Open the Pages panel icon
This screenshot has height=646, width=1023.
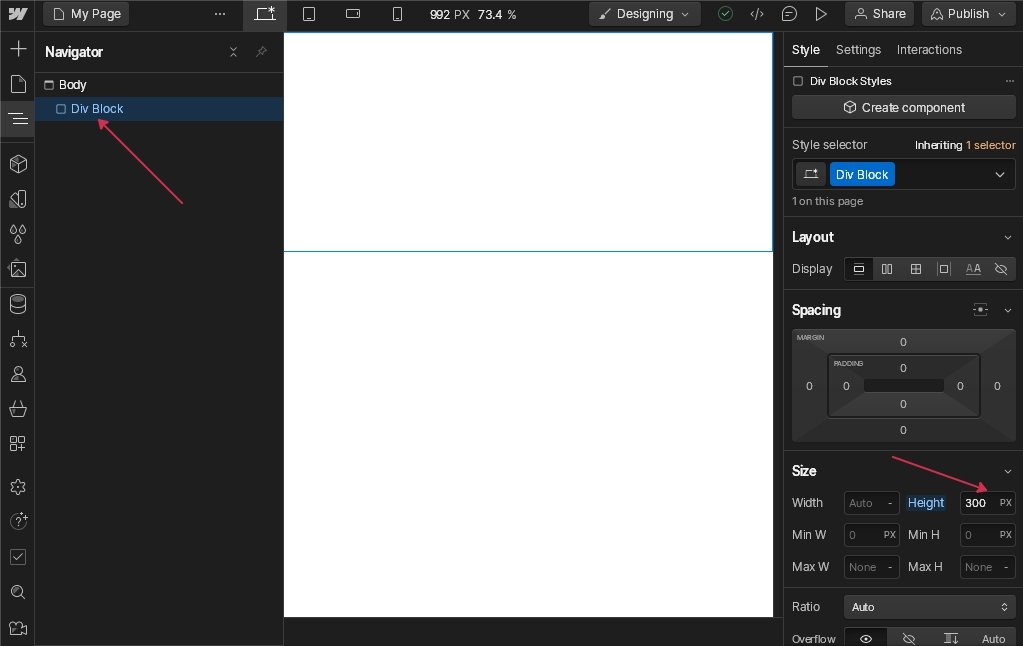[17, 84]
